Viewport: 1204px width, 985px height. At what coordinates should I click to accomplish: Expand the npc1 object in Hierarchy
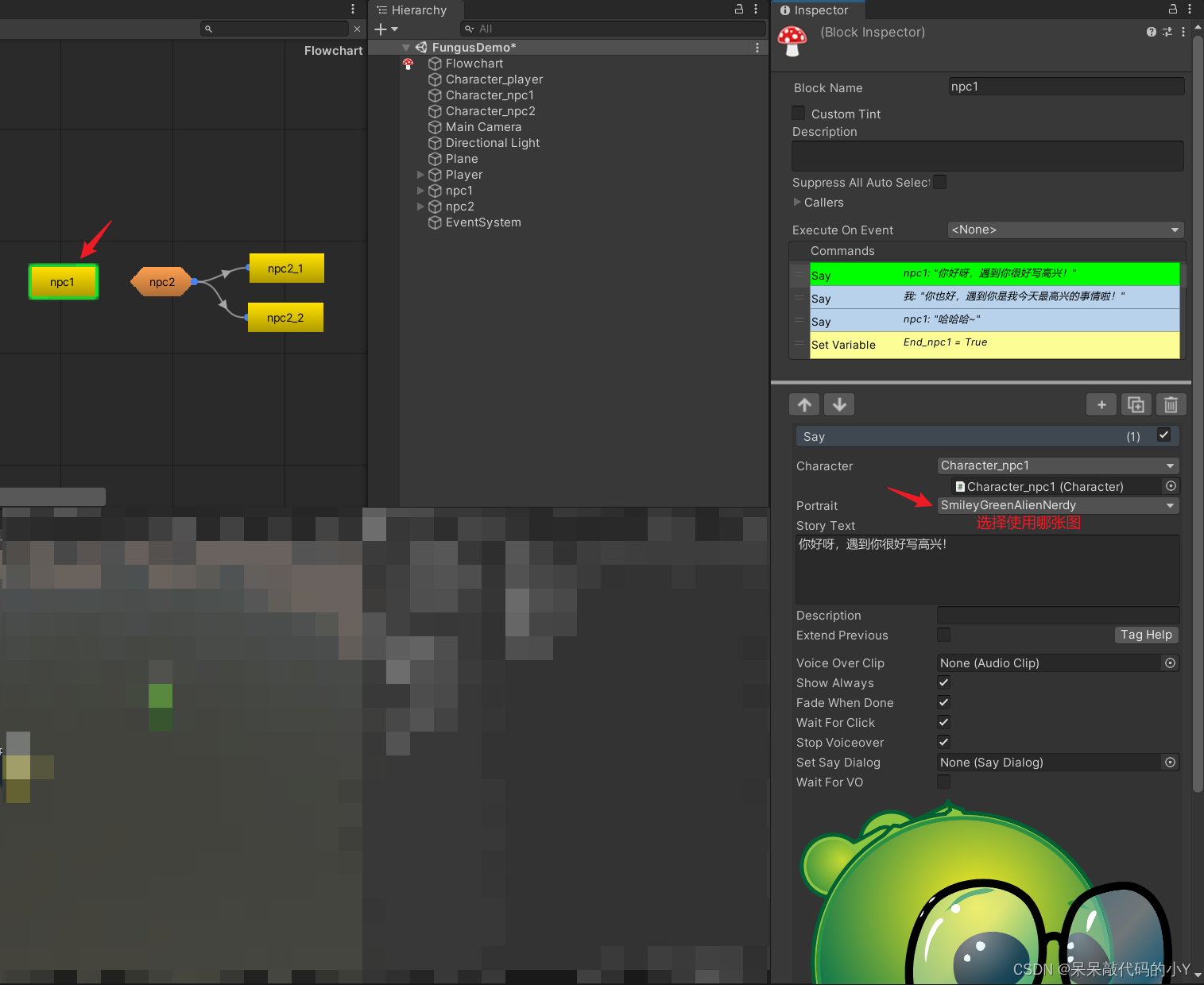pyautogui.click(x=420, y=191)
